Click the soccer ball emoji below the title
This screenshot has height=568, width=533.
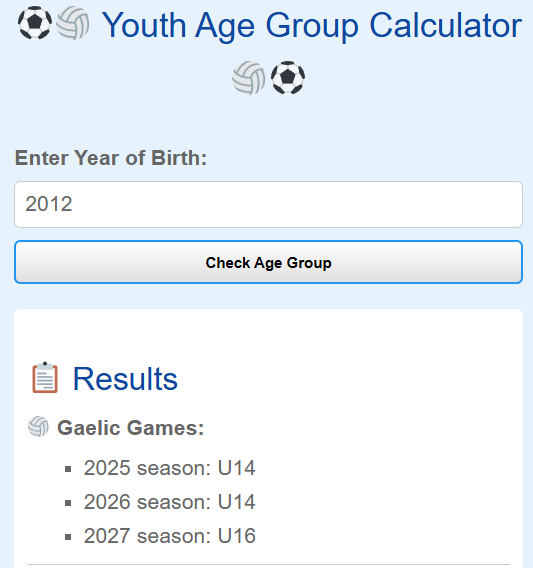point(288,78)
